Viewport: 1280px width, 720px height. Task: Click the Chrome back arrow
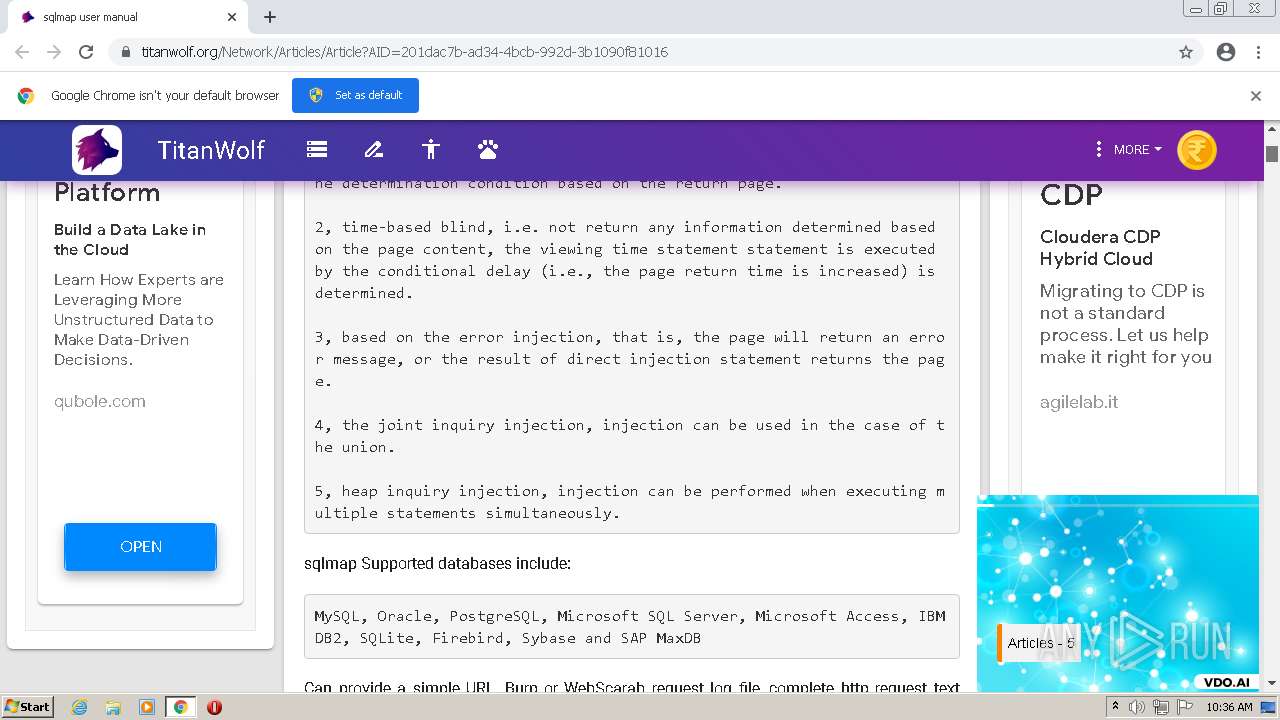point(22,52)
